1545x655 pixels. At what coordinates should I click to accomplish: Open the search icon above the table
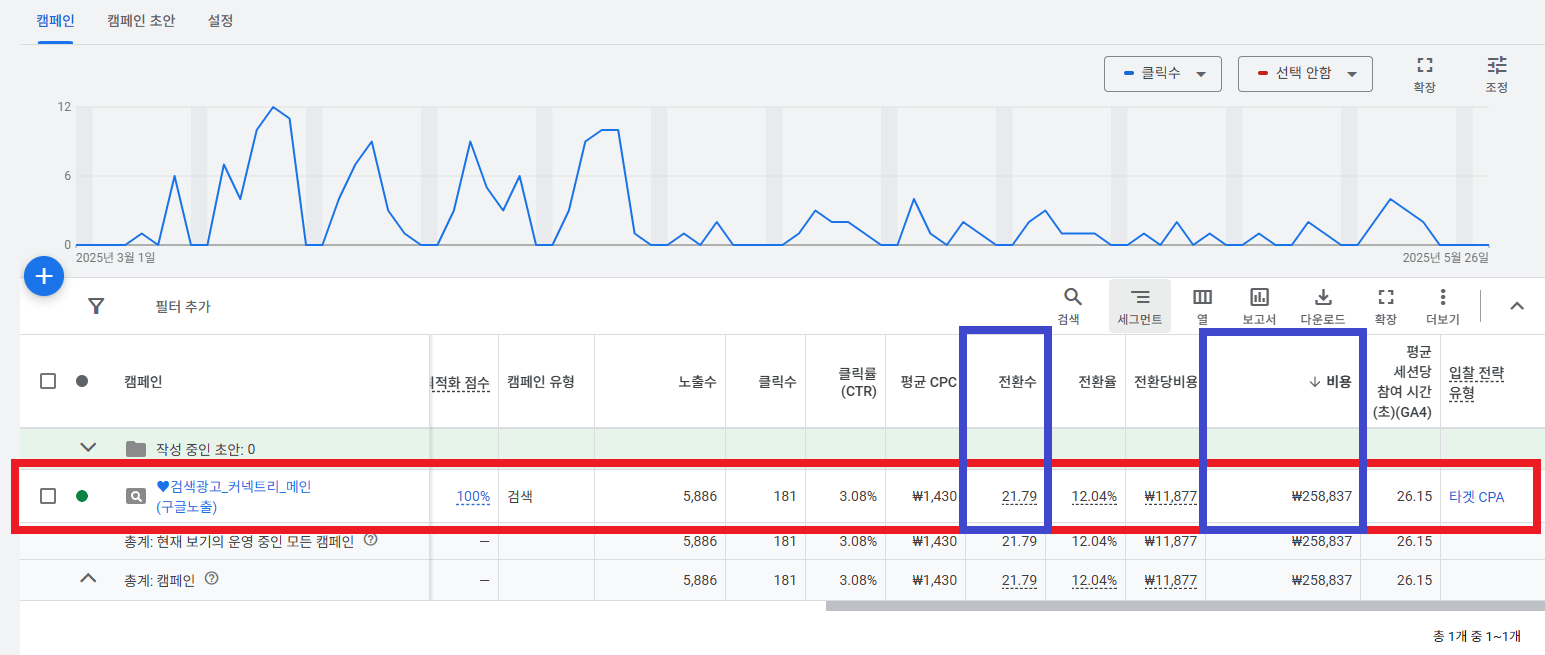[1071, 297]
